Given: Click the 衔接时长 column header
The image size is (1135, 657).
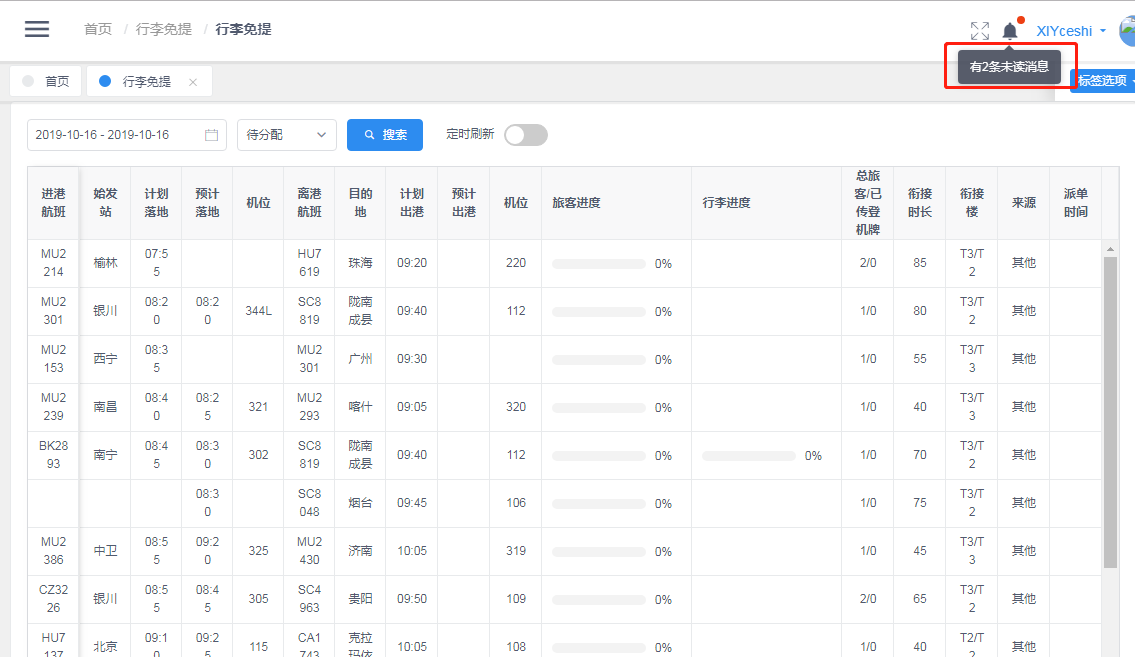Looking at the screenshot, I should tap(919, 203).
